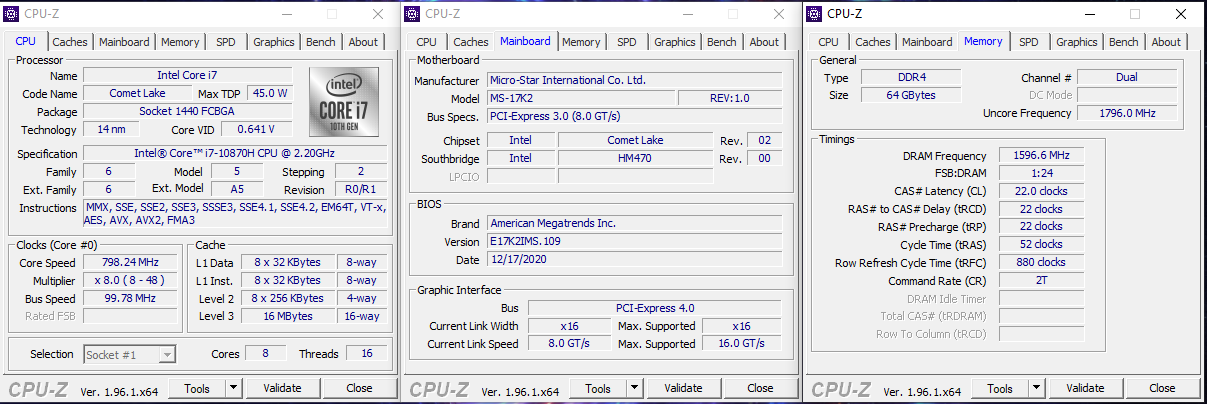This screenshot has height=404, width=1207.
Task: Expand the Tools dropdown arrow in the CPU window
Action: (233, 388)
